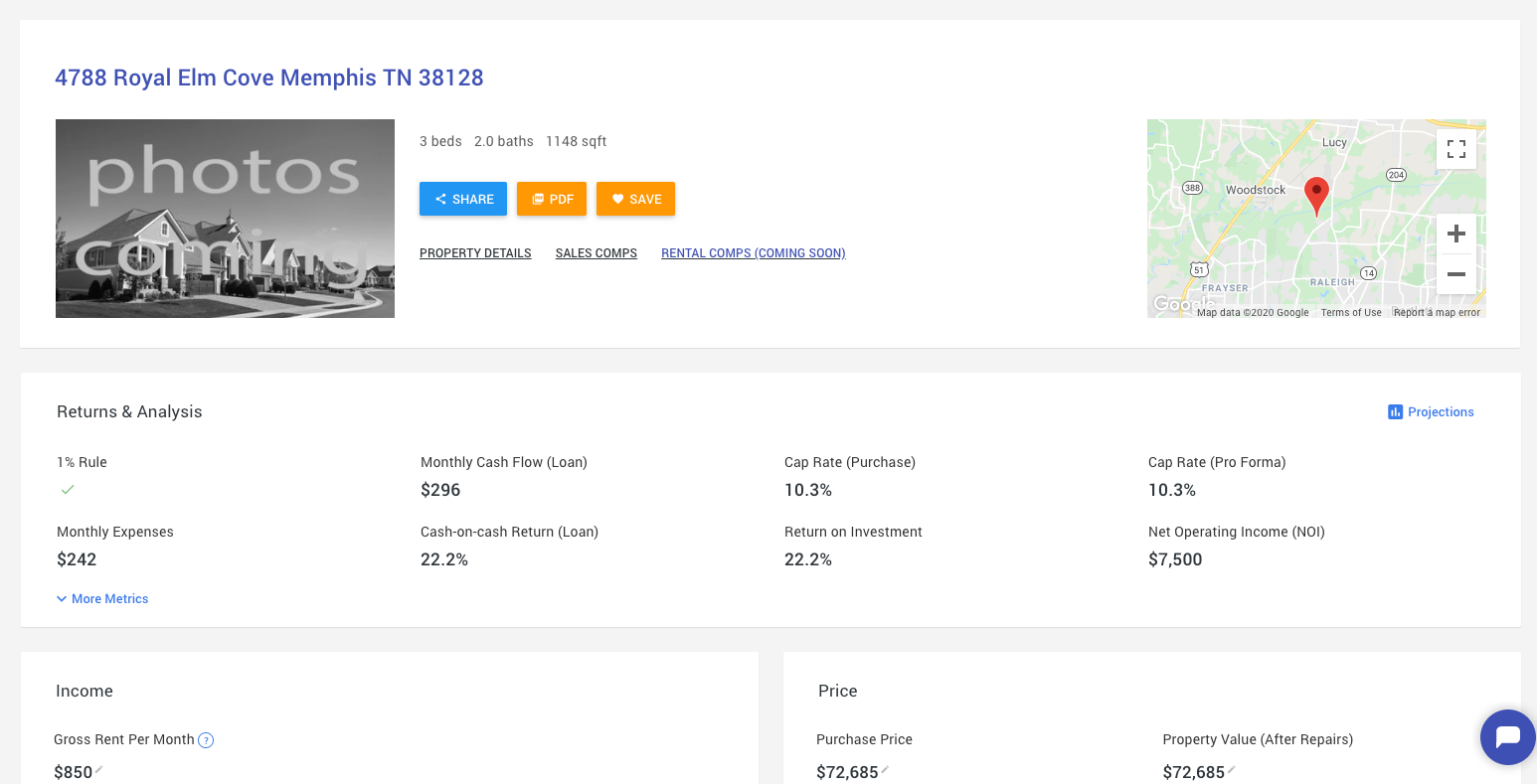
Task: Edit the Purchase Price pencil icon
Action: (885, 769)
